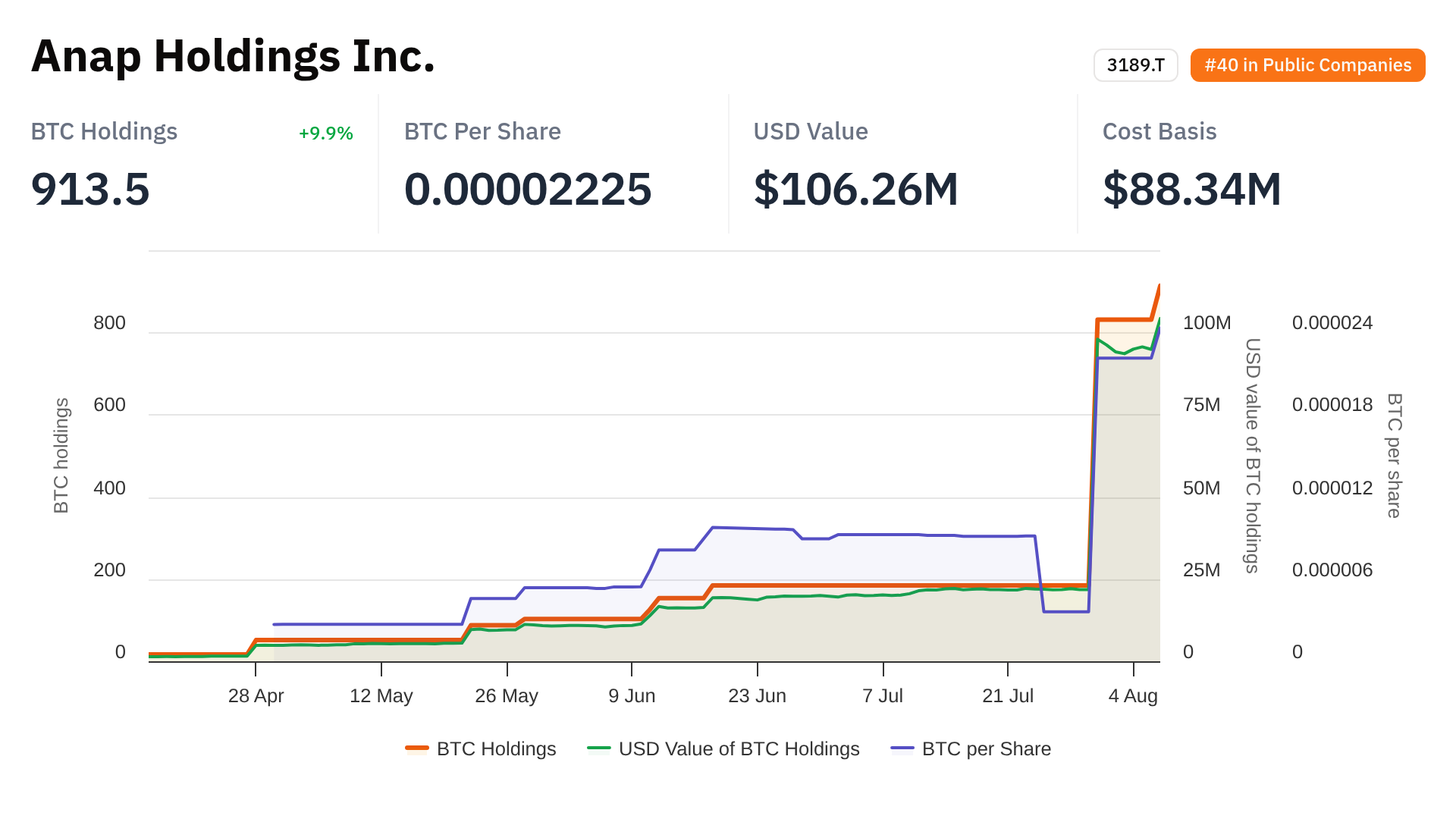The width and height of the screenshot is (1456, 819).
Task: Click the Cost Basis $88.34M figure
Action: coord(1192,189)
